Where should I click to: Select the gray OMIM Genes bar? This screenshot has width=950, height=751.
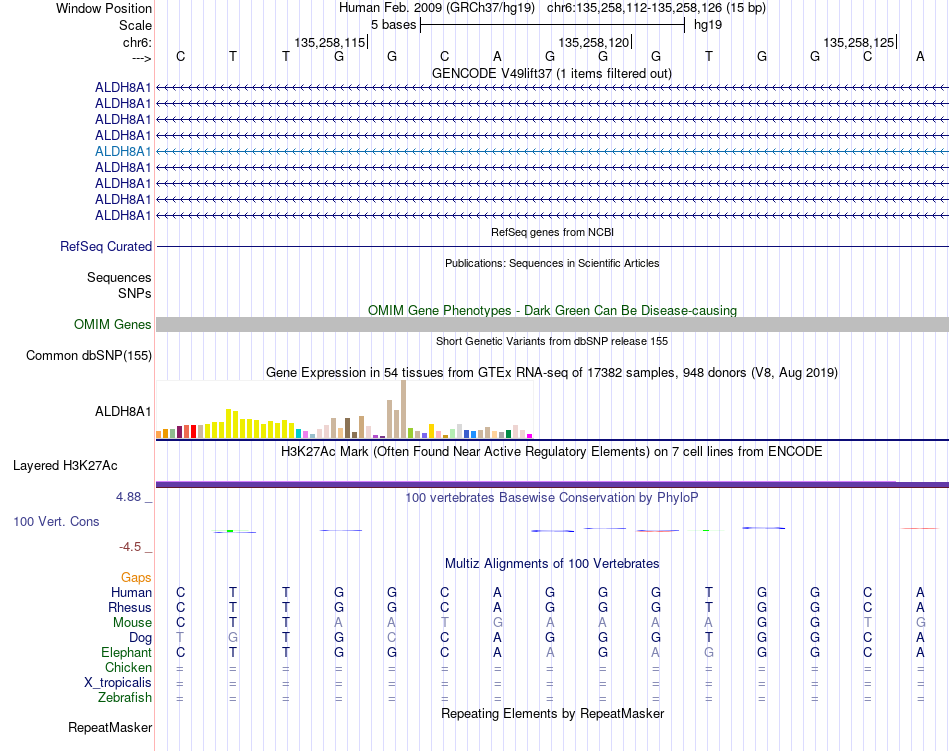pyautogui.click(x=552, y=325)
